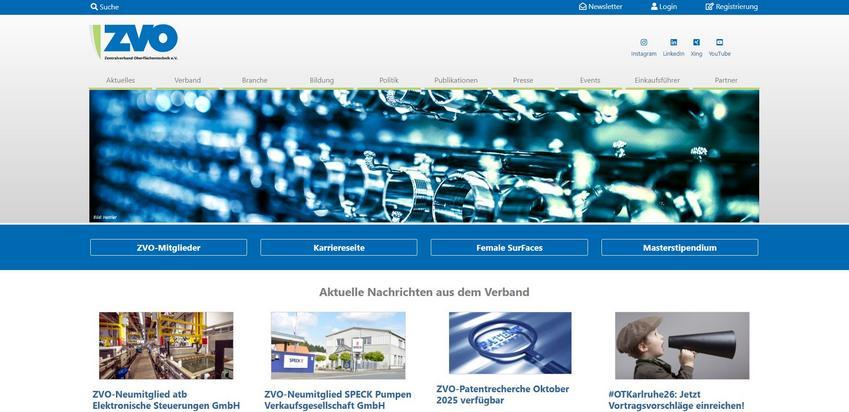
Task: Click the Registrierung text link
Action: tap(737, 6)
